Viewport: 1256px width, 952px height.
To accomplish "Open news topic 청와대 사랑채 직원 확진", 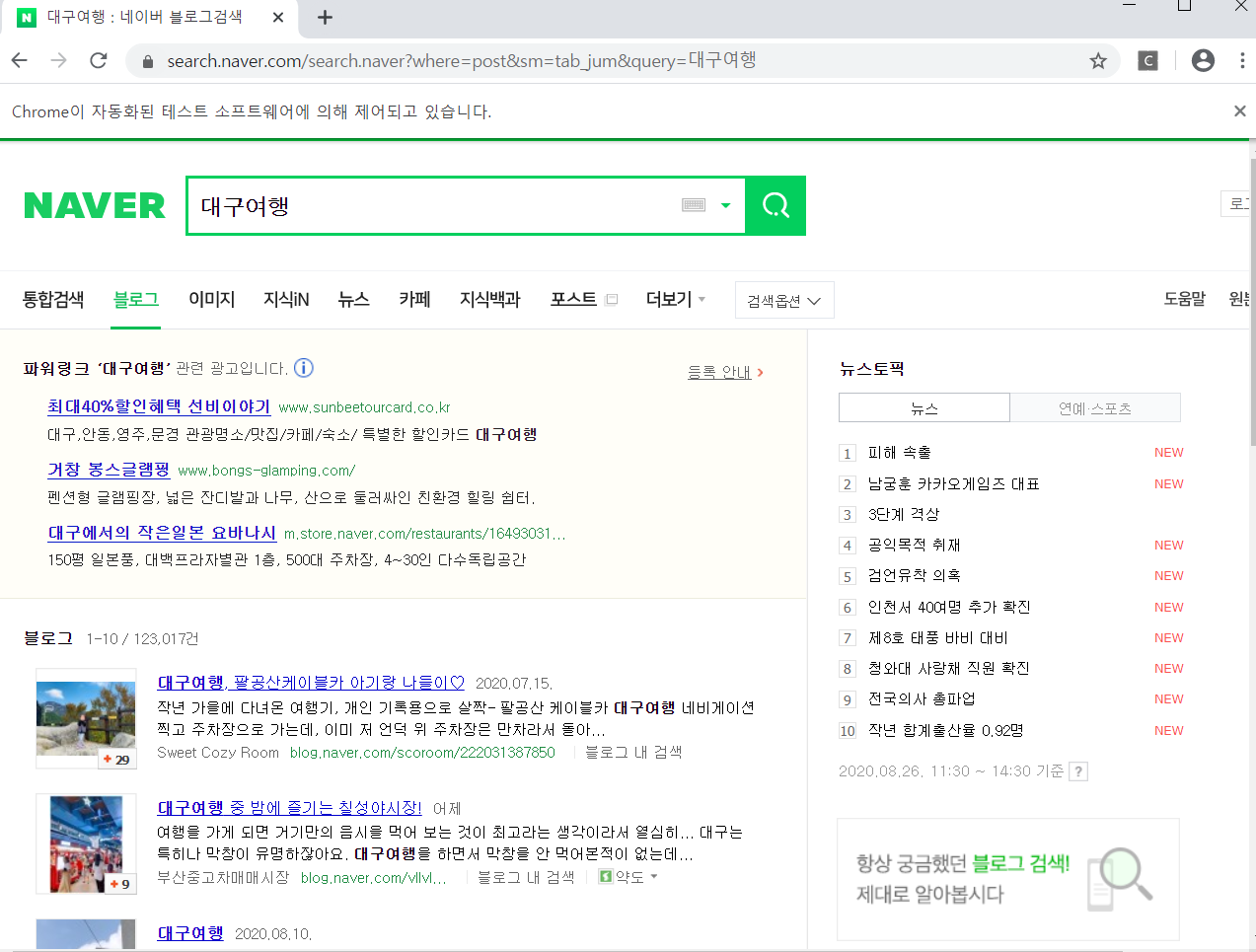I will pyautogui.click(x=949, y=668).
